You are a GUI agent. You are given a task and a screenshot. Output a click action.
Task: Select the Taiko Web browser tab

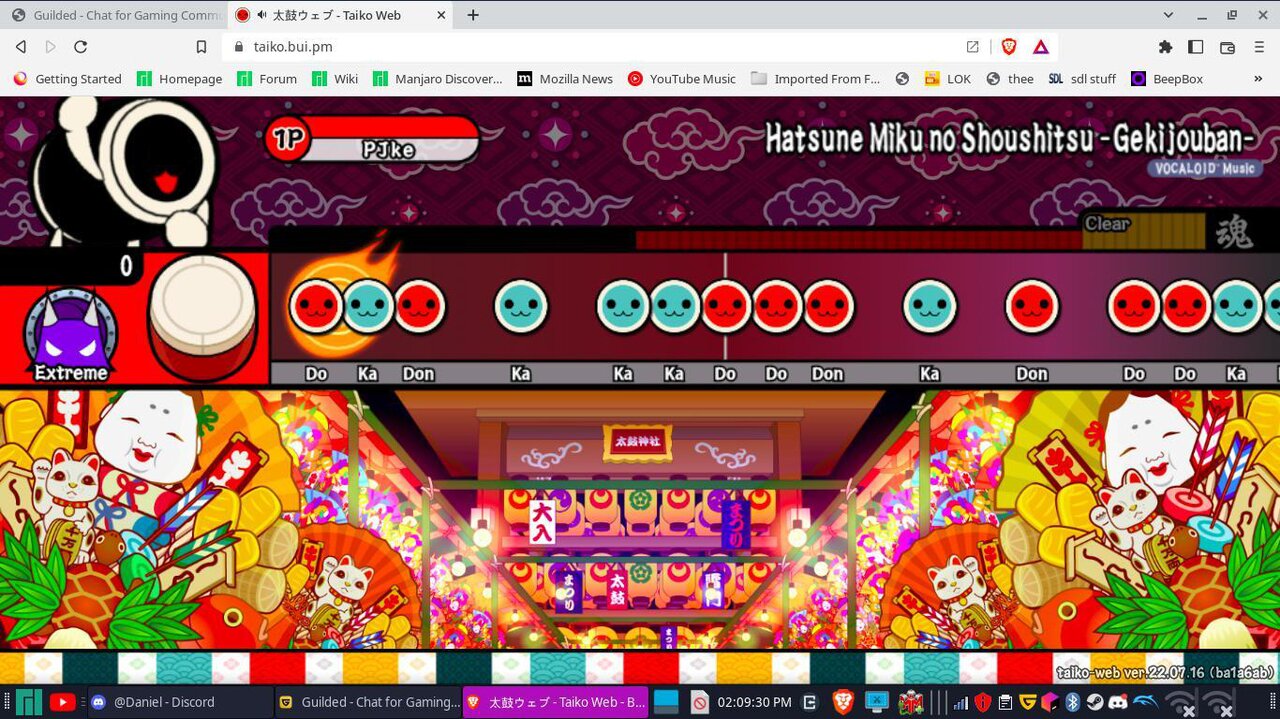pos(341,15)
